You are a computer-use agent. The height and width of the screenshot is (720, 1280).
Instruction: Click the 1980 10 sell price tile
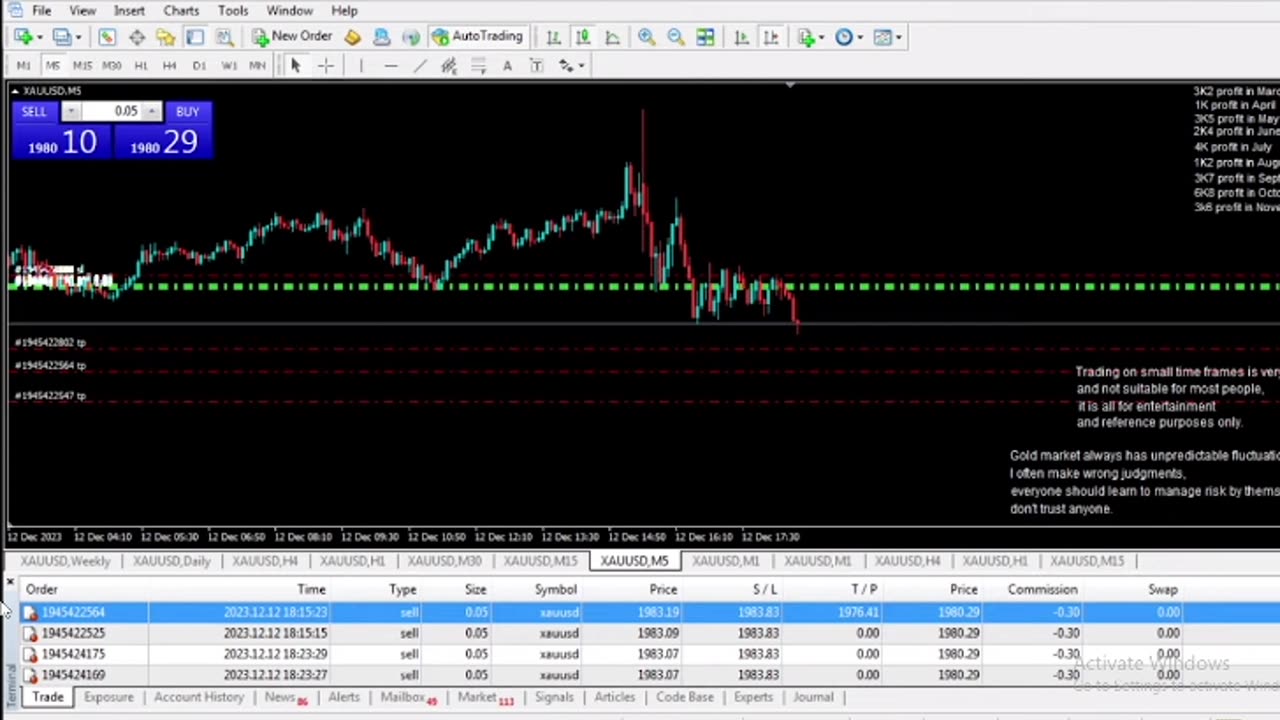[x=62, y=142]
